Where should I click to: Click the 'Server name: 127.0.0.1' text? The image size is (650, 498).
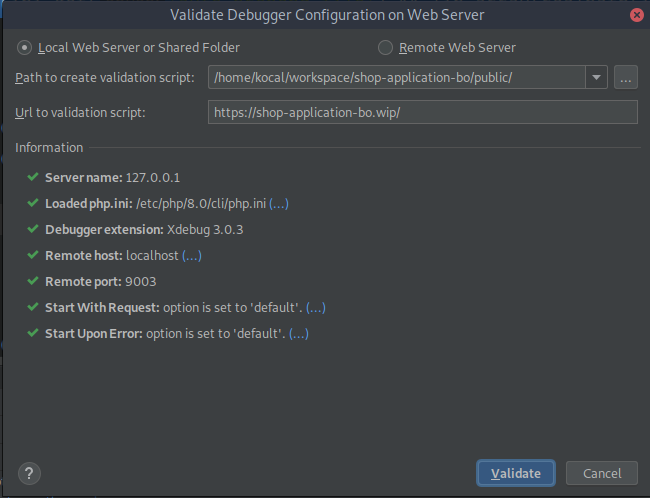coord(112,177)
